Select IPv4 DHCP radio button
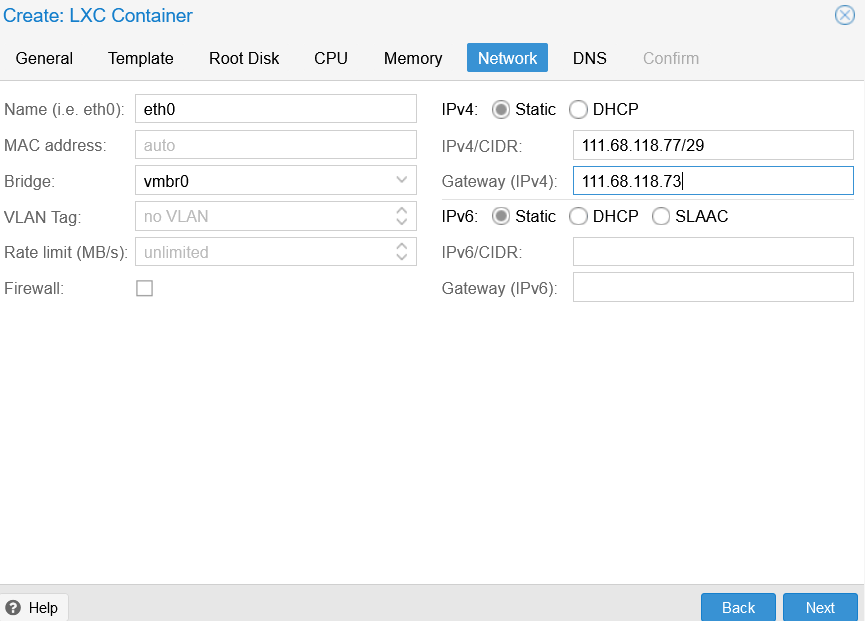Image resolution: width=865 pixels, height=621 pixels. pyautogui.click(x=578, y=109)
